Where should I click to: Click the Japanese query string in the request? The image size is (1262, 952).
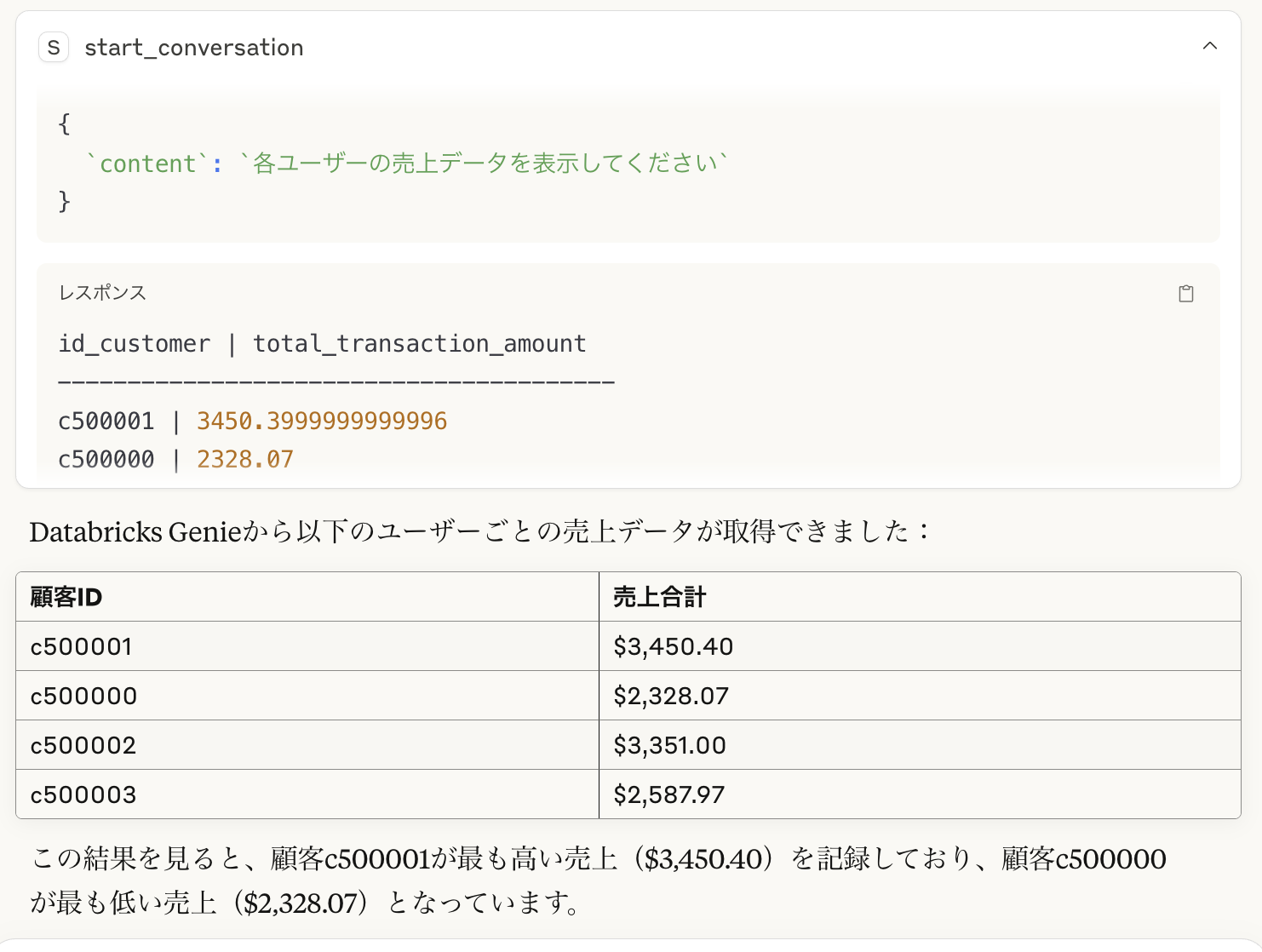click(485, 163)
